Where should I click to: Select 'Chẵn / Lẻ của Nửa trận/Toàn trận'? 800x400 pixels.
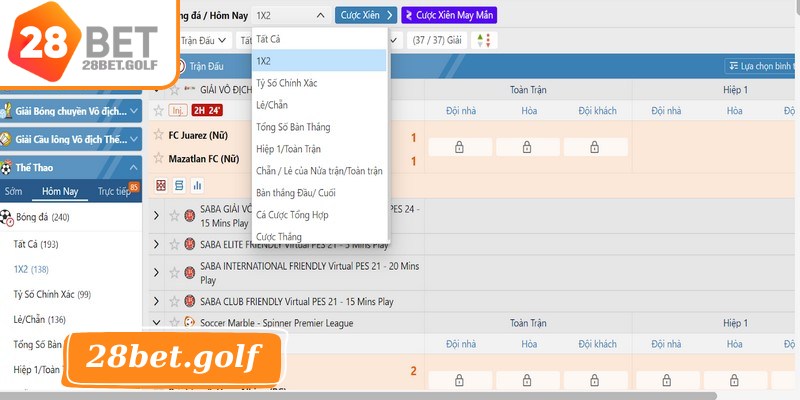[319, 171]
